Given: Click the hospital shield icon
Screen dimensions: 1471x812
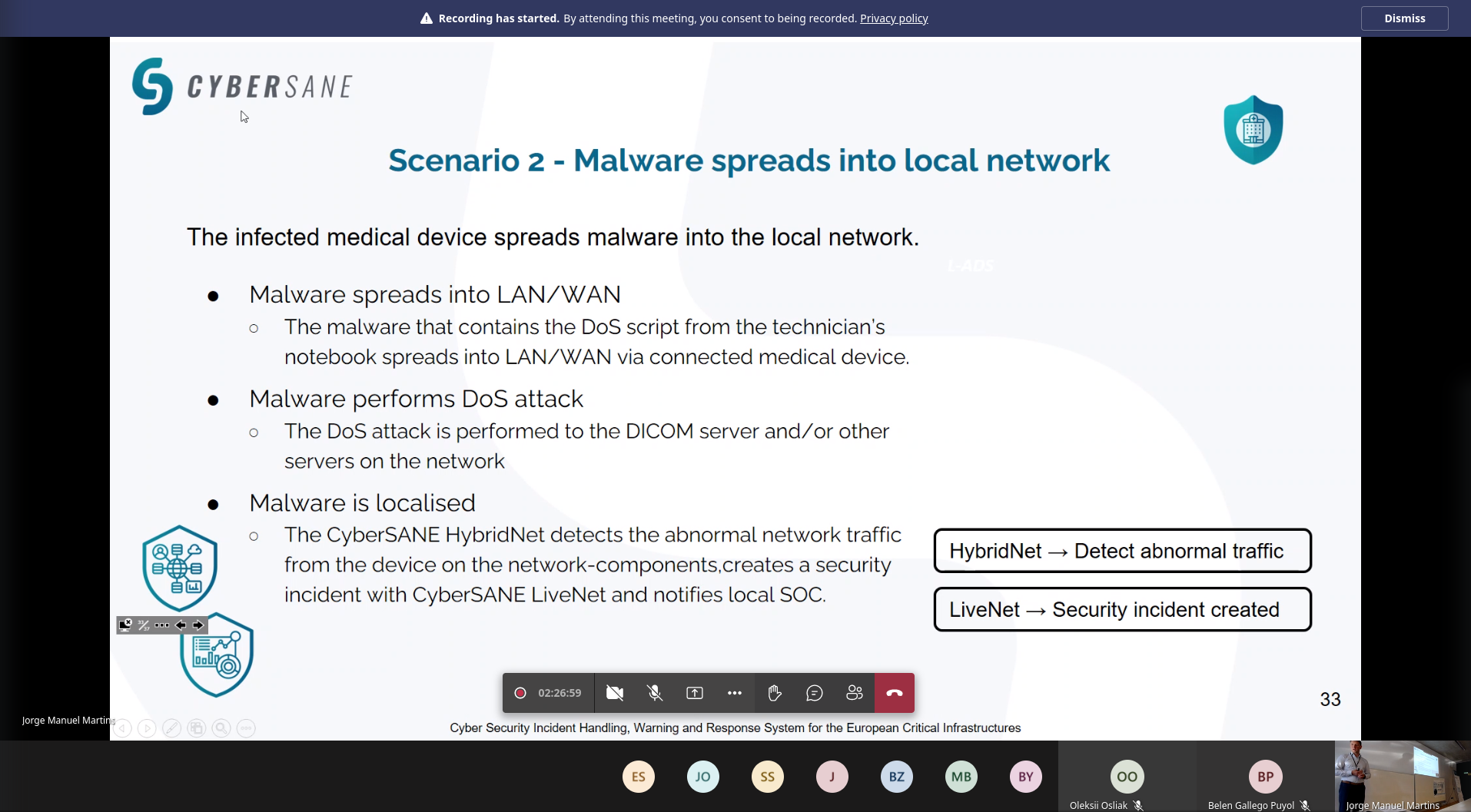Looking at the screenshot, I should click(1254, 130).
